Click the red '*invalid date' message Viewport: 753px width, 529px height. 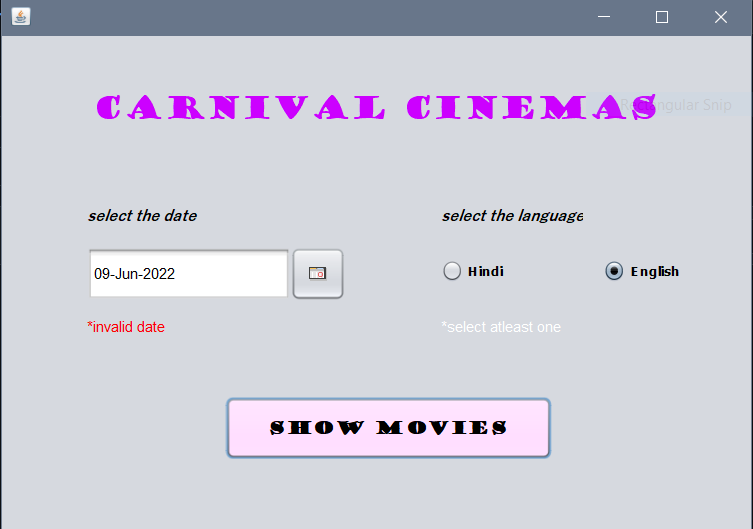(x=126, y=327)
